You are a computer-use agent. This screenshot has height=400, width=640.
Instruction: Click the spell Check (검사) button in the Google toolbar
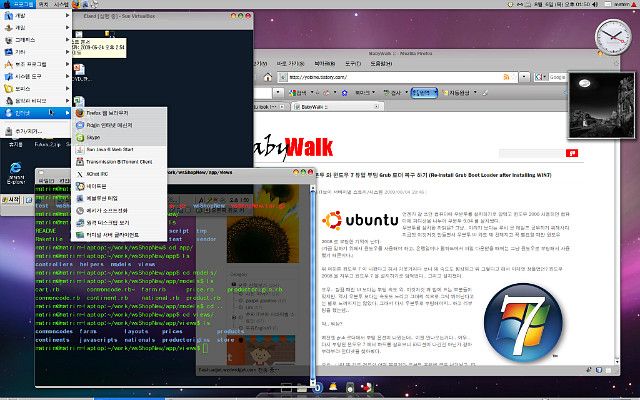393,93
